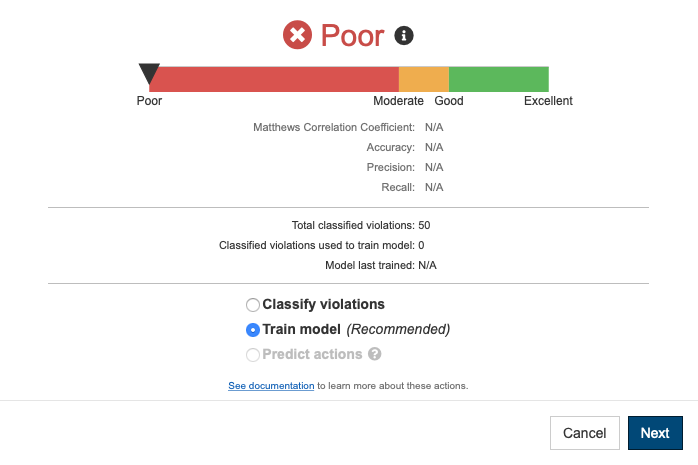This screenshot has width=698, height=465.
Task: Select the Train model radio button
Action: pos(253,330)
